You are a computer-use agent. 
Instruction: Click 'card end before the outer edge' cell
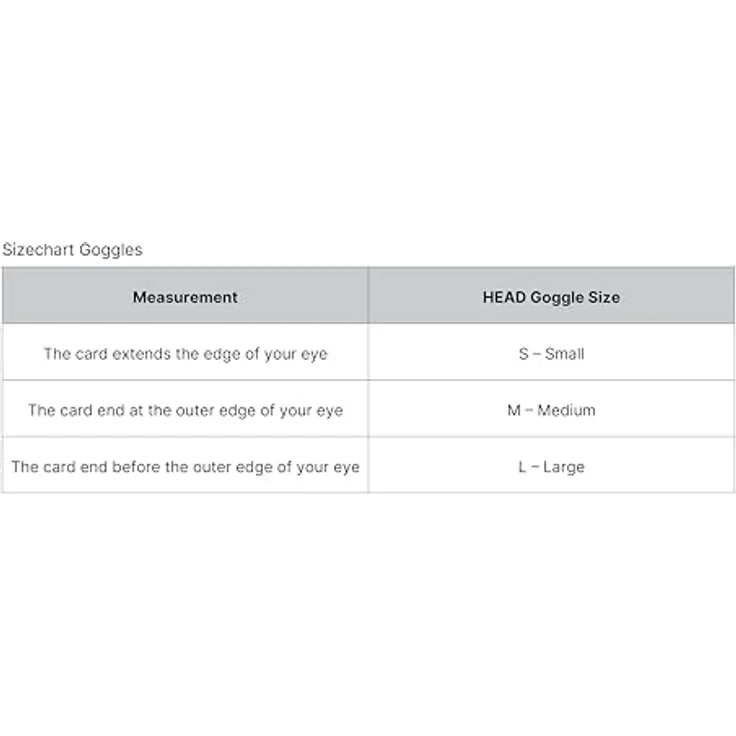(185, 466)
